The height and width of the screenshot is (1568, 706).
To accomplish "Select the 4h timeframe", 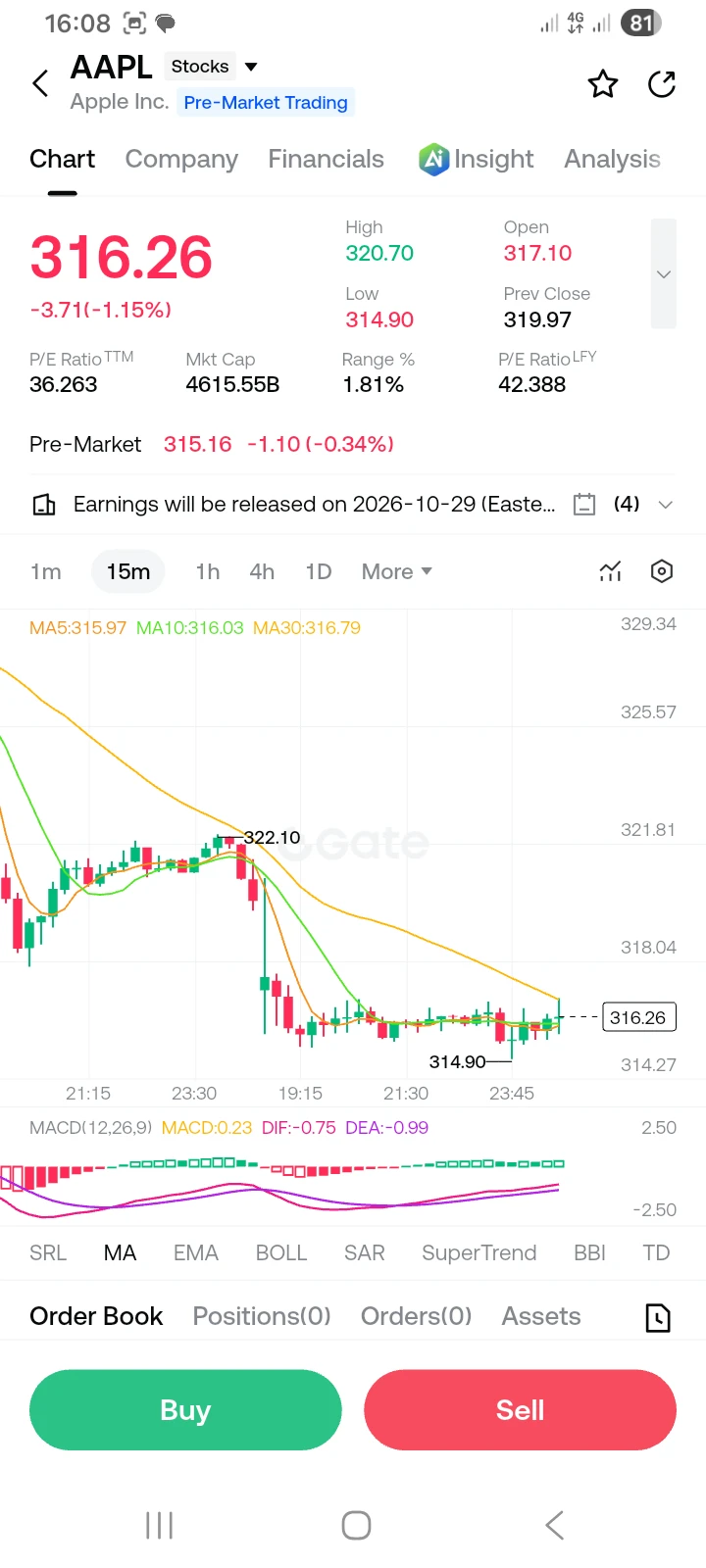I will click(262, 571).
